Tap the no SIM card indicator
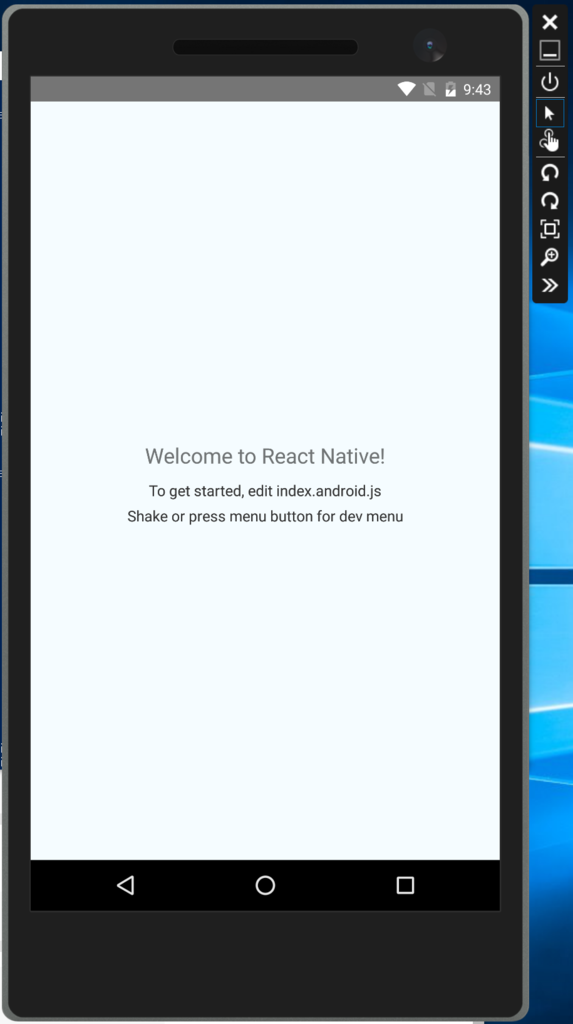This screenshot has width=573, height=1024. click(x=429, y=89)
